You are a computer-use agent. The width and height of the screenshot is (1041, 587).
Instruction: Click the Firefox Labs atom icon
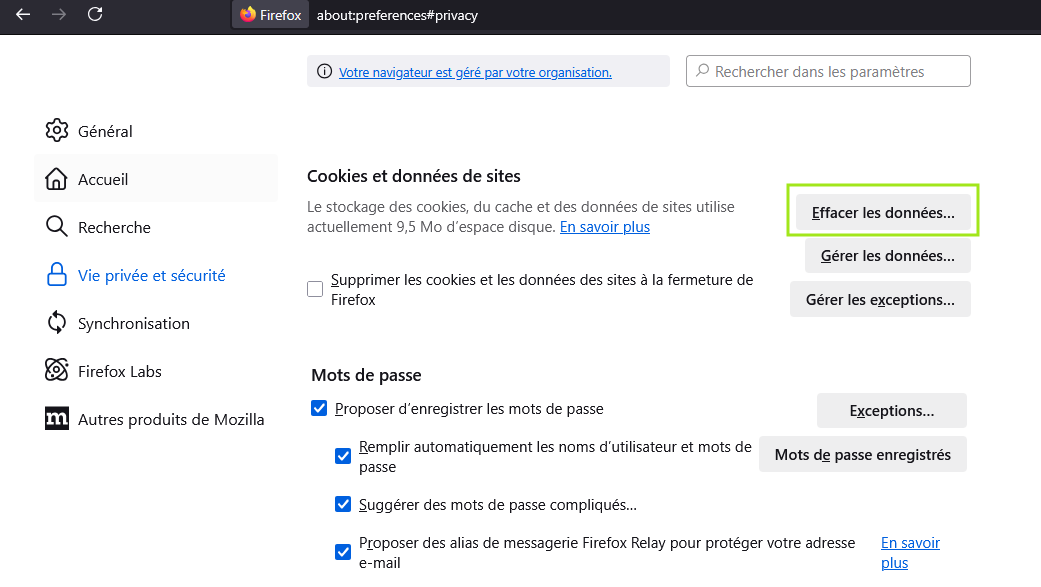[x=56, y=370]
